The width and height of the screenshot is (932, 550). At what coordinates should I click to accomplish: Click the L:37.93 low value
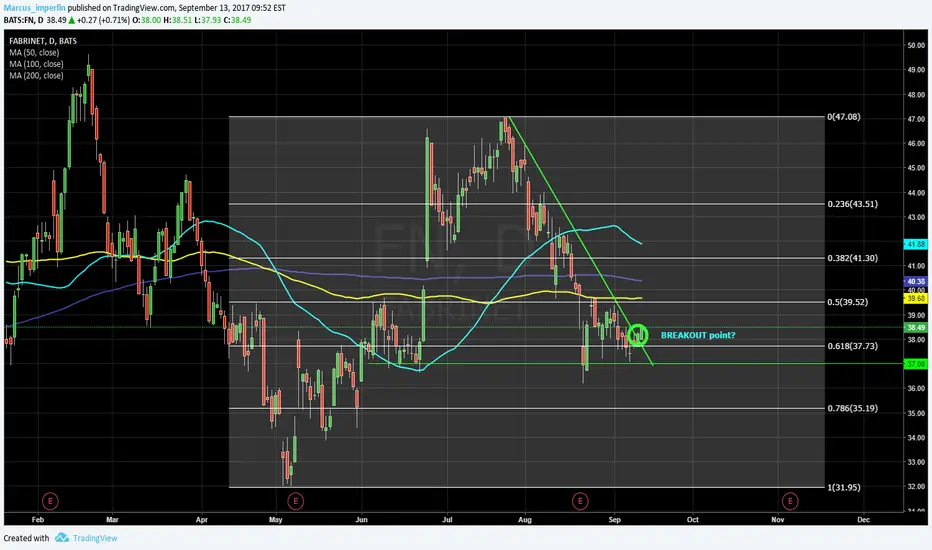click(x=208, y=20)
